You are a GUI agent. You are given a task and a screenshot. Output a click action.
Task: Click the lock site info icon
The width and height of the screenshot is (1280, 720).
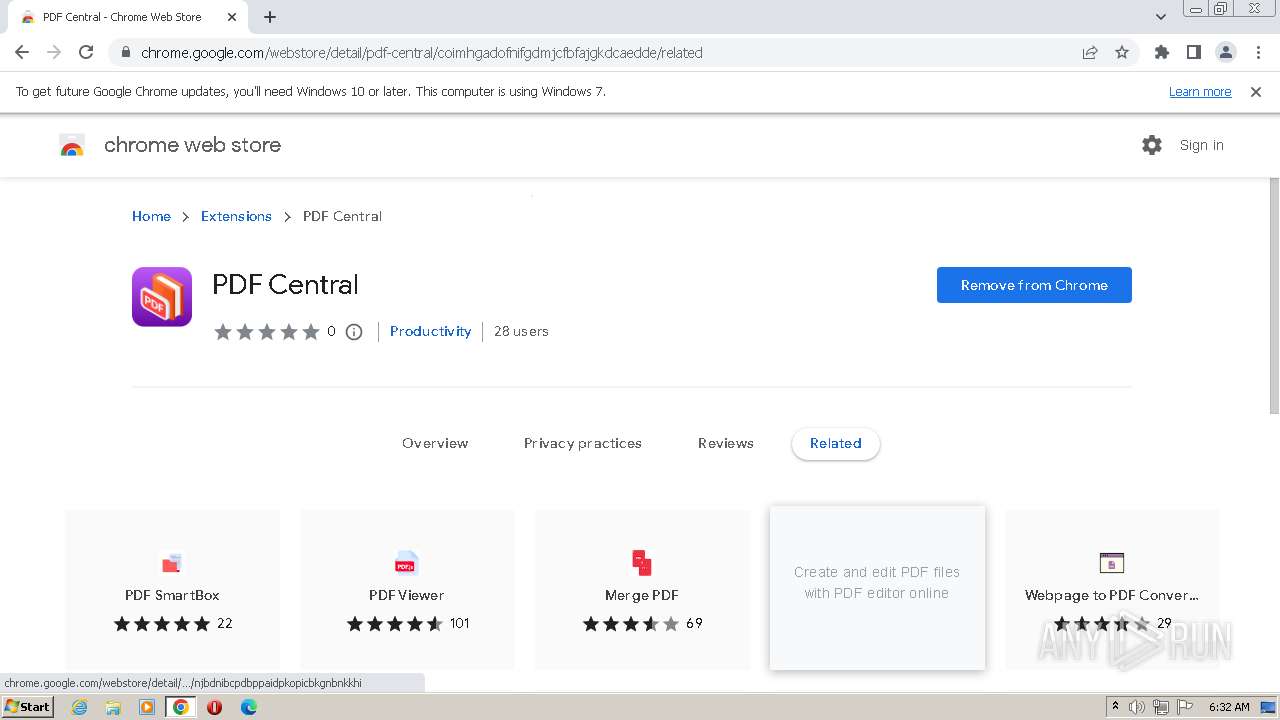coord(126,53)
